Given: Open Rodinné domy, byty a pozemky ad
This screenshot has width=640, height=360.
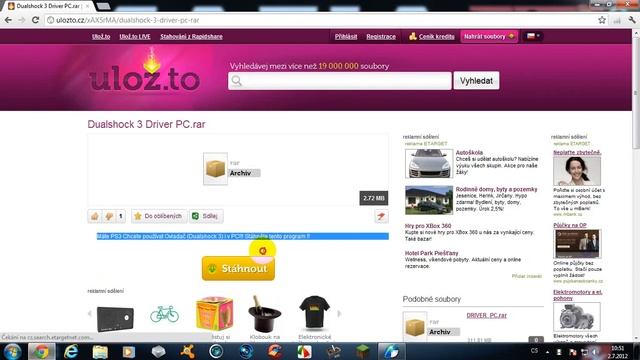Looking at the screenshot, I should 496,189.
